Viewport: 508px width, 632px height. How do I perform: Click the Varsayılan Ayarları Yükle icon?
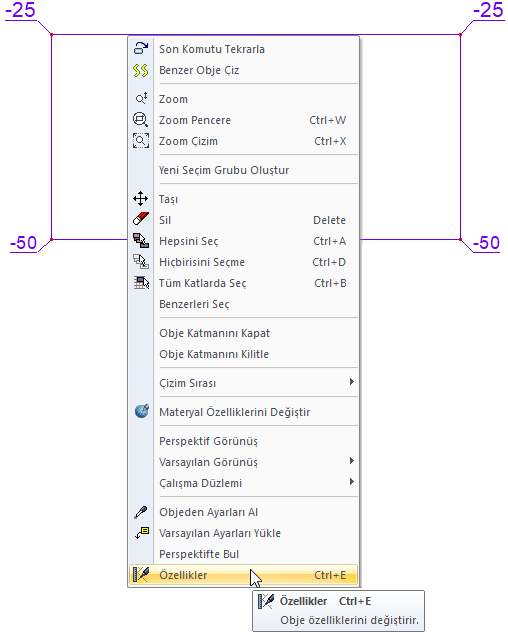[142, 533]
